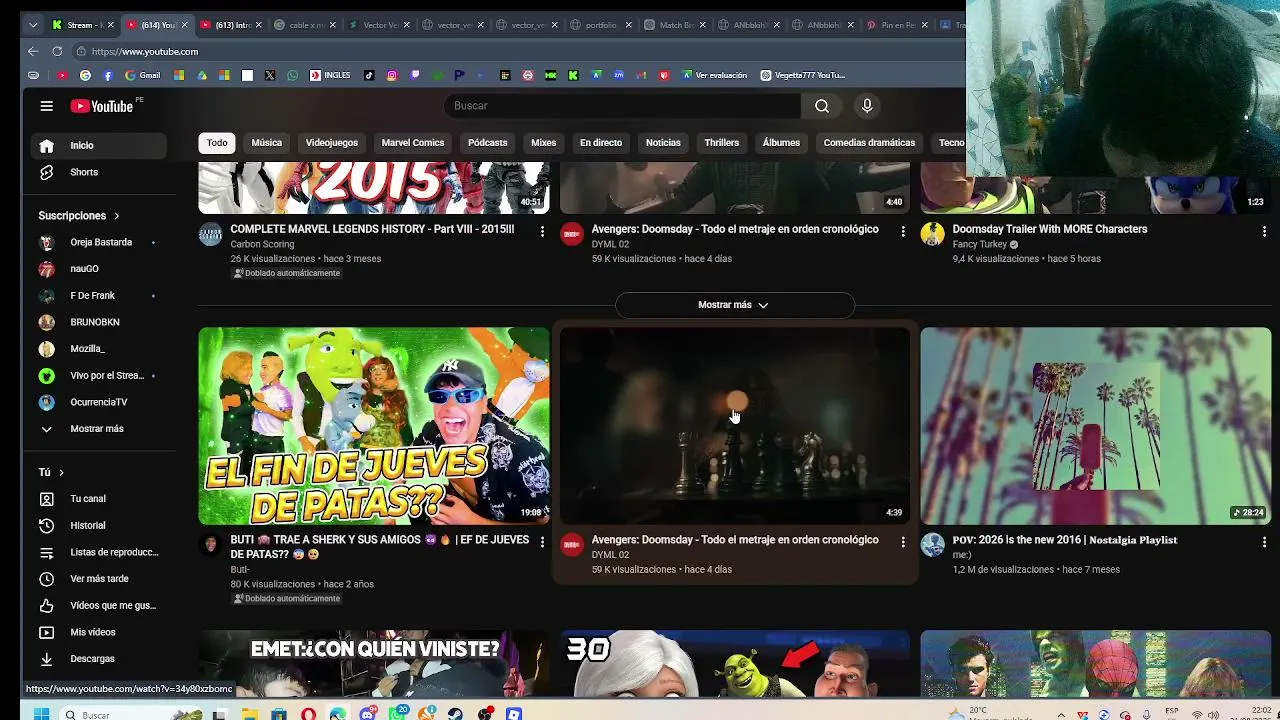Open Listas de reproducción in the sidebar
Screen dimensions: 1280x720
(x=98, y=552)
